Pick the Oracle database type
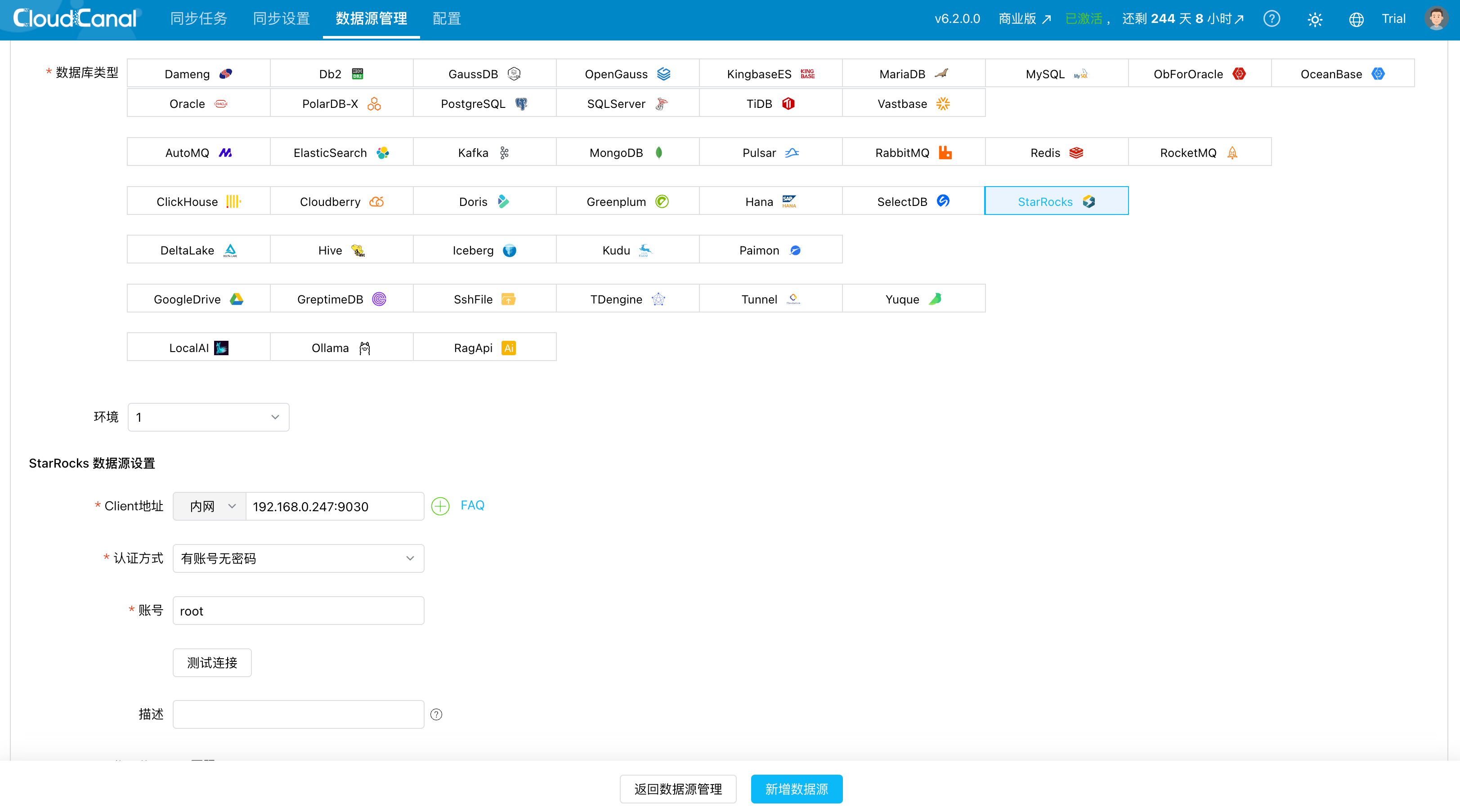The width and height of the screenshot is (1460, 812). click(x=198, y=104)
